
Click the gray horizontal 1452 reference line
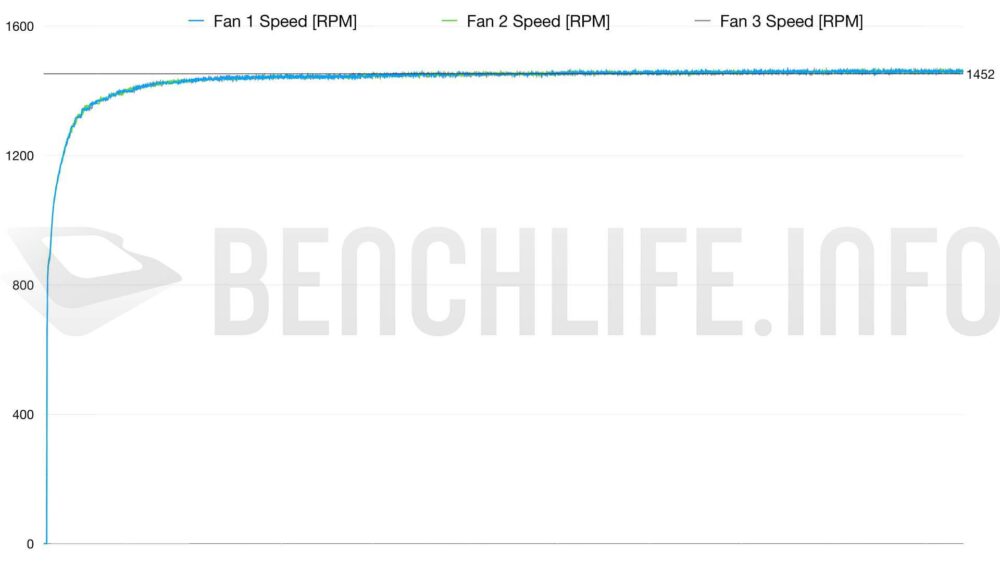click(128, 74)
